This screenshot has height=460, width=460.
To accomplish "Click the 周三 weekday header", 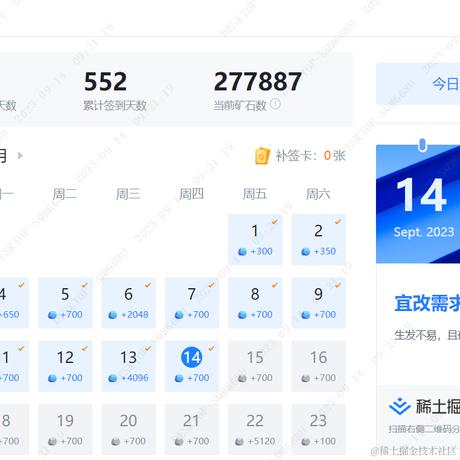I will click(128, 194).
